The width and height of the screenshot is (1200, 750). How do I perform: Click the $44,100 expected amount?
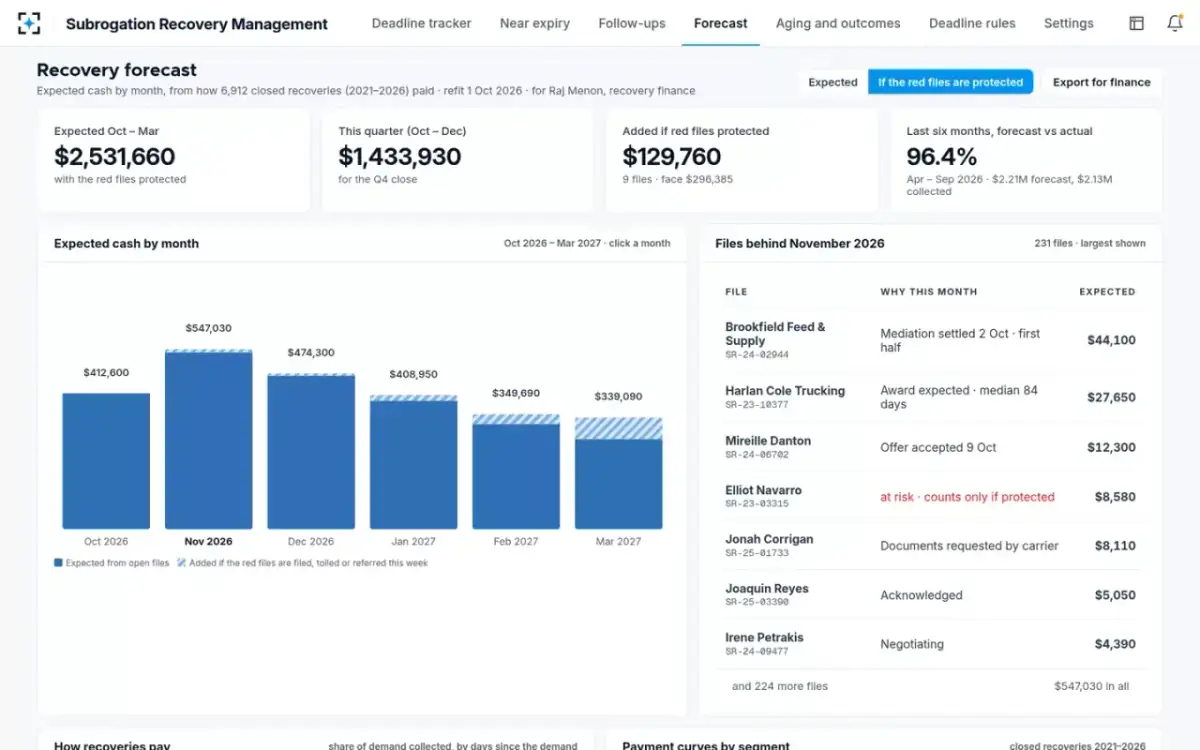[x=1111, y=340]
